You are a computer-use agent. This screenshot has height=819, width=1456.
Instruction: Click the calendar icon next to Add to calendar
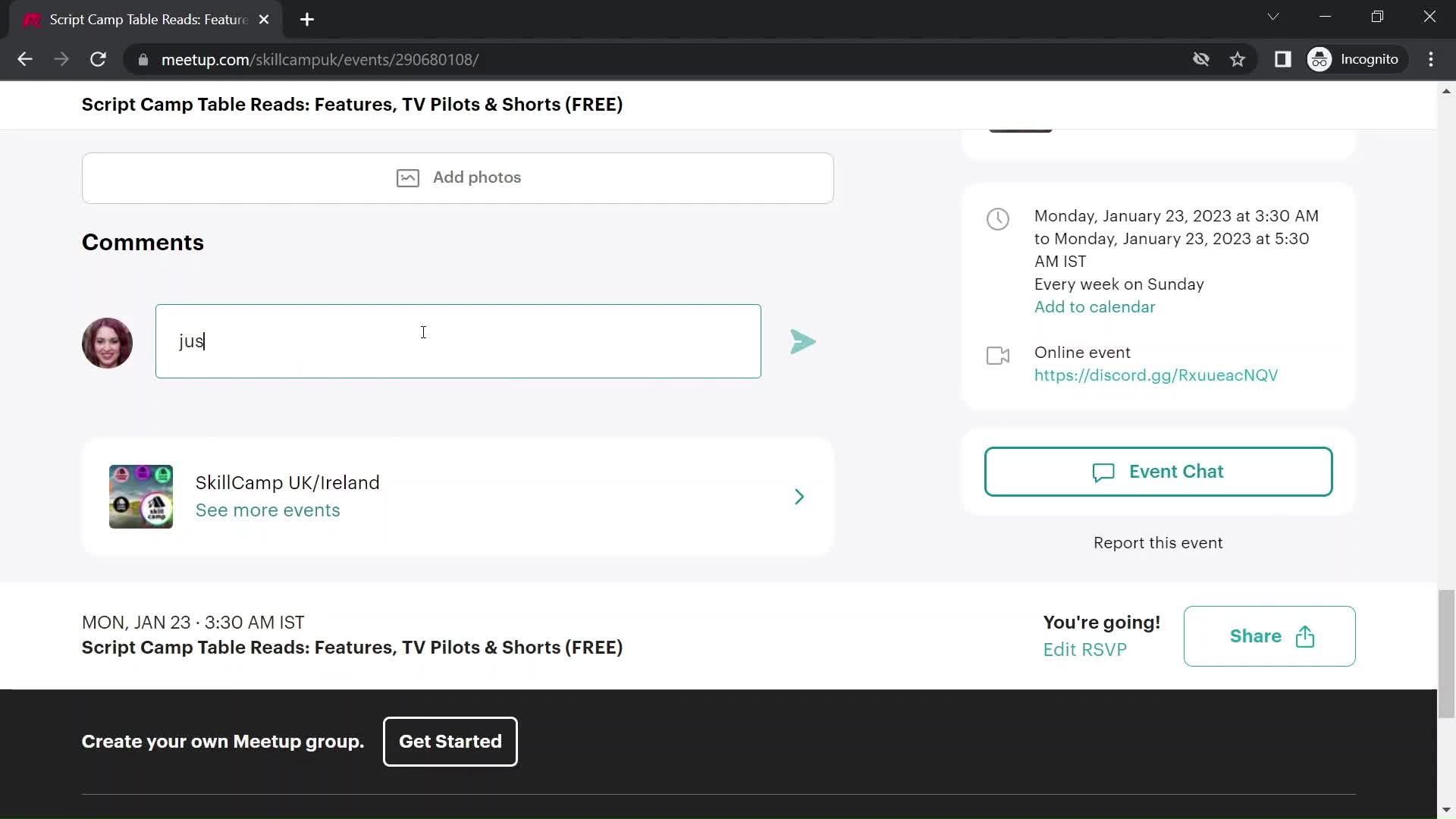coord(999,218)
